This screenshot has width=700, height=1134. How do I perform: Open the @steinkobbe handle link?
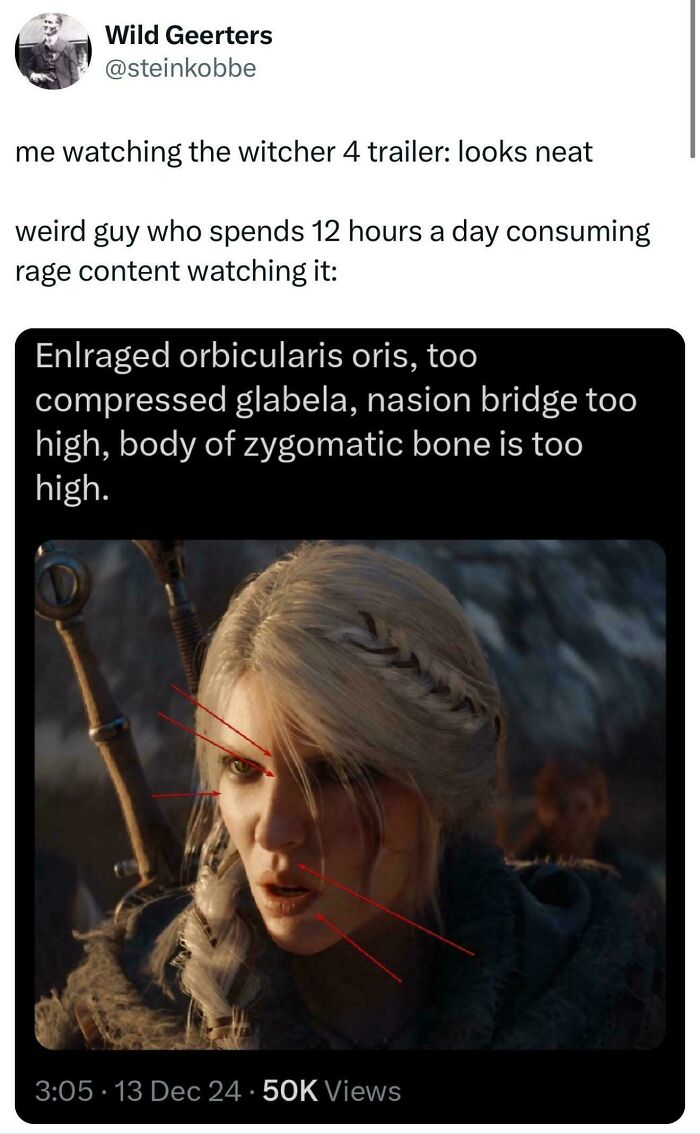click(x=180, y=68)
